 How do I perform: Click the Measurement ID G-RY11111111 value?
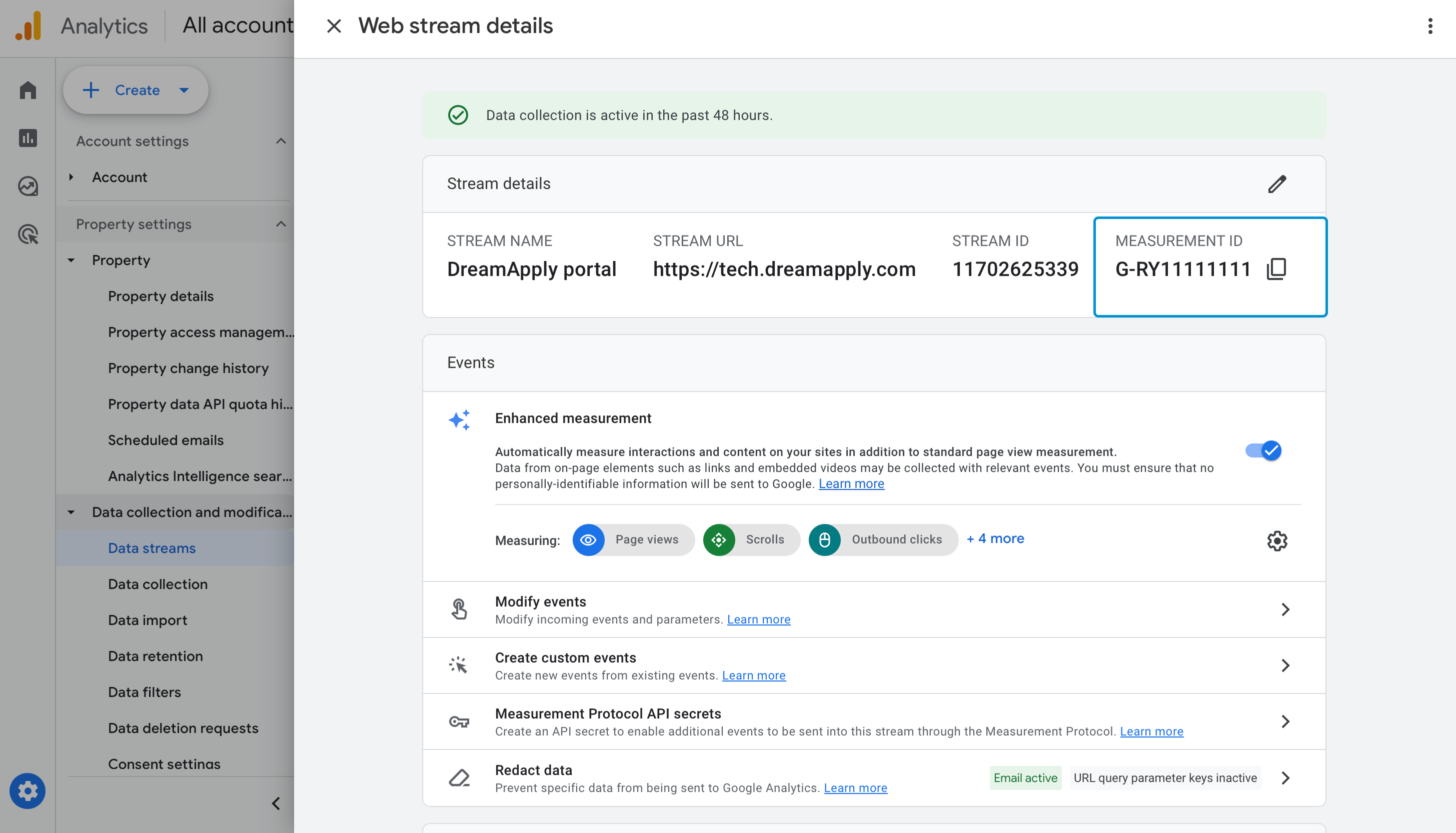click(x=1183, y=269)
